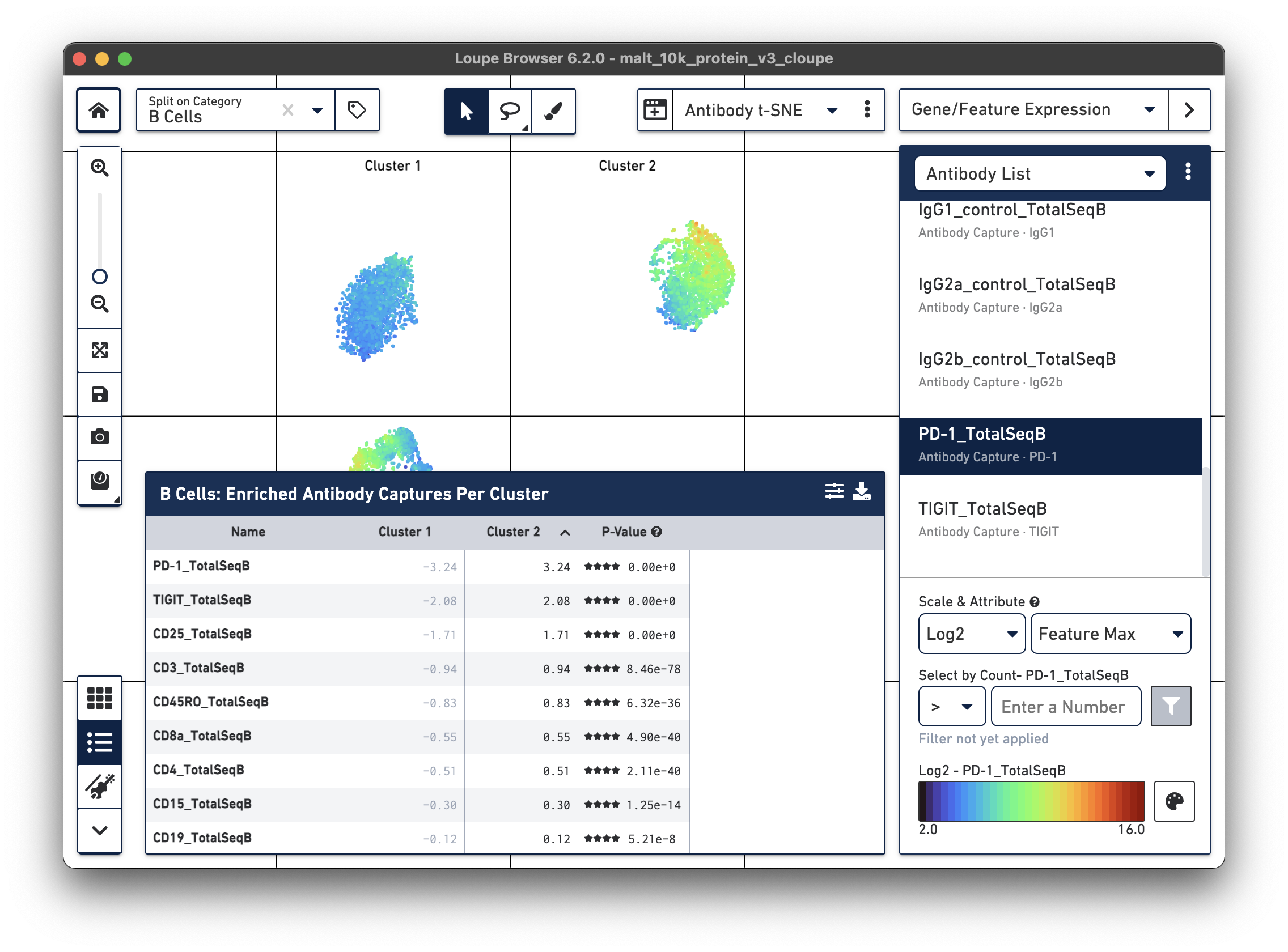The image size is (1288, 952).
Task: Expand the Split on Category dropdown
Action: (x=317, y=110)
